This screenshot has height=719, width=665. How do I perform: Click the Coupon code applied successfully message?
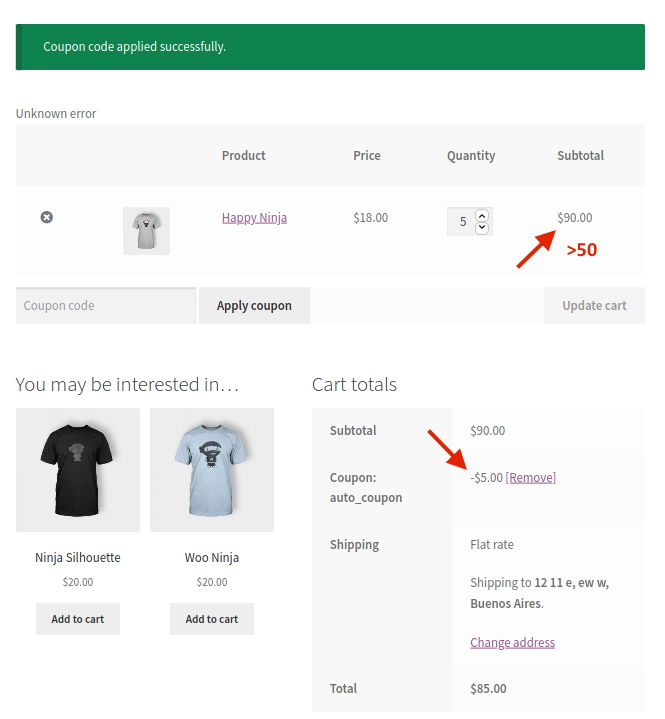(x=330, y=47)
